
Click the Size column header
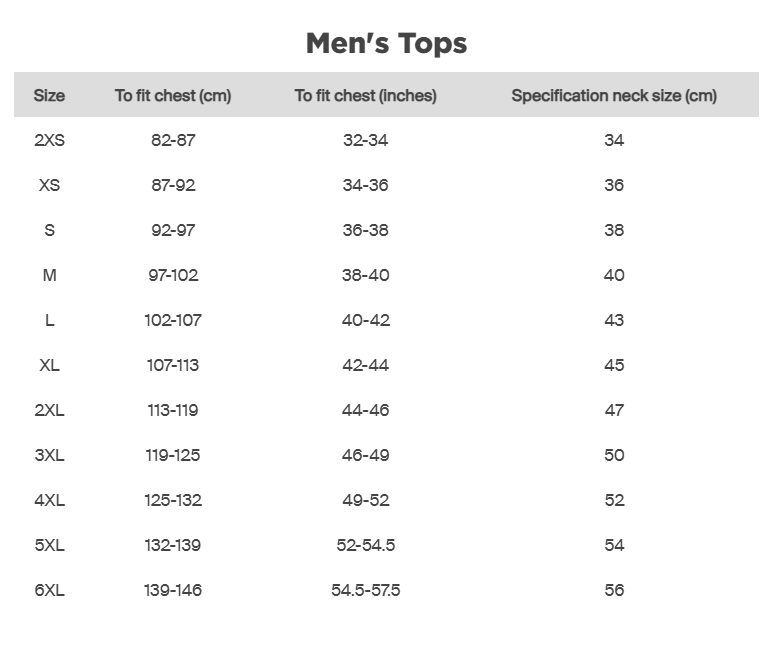tap(49, 96)
